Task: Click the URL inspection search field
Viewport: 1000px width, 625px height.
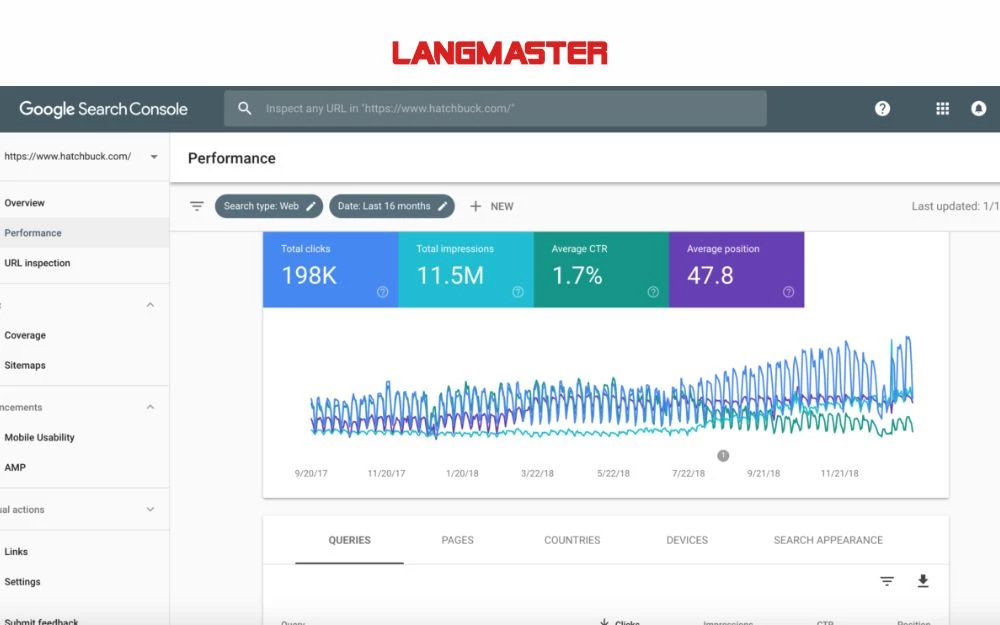Action: pos(497,108)
